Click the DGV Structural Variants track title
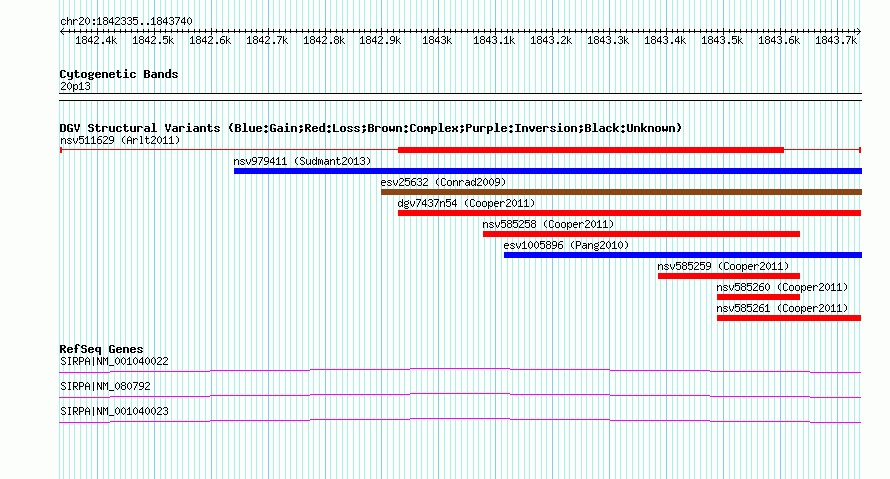Image resolution: width=890 pixels, height=479 pixels. coord(371,128)
